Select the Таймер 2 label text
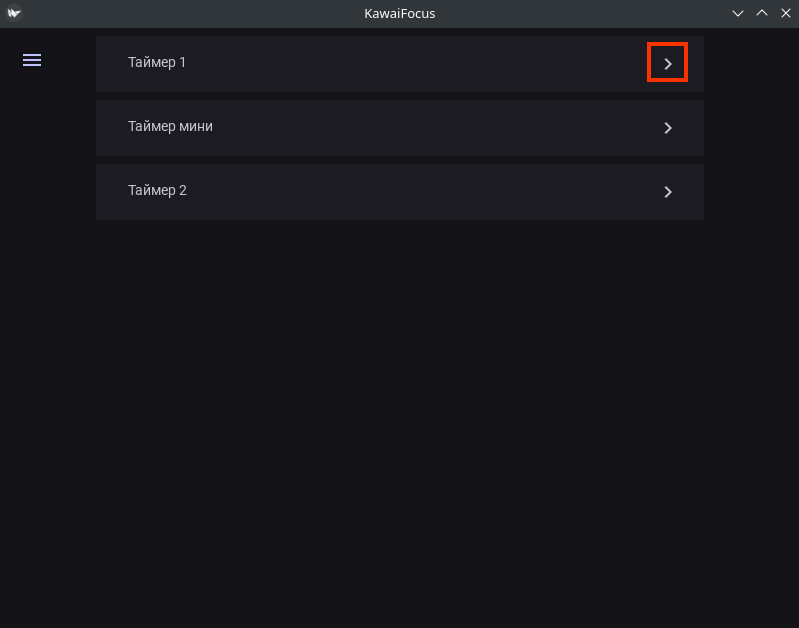 [x=157, y=190]
